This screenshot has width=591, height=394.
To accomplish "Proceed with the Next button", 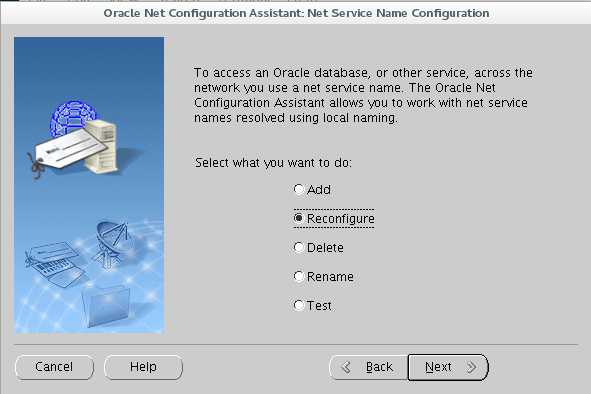I will pyautogui.click(x=448, y=367).
